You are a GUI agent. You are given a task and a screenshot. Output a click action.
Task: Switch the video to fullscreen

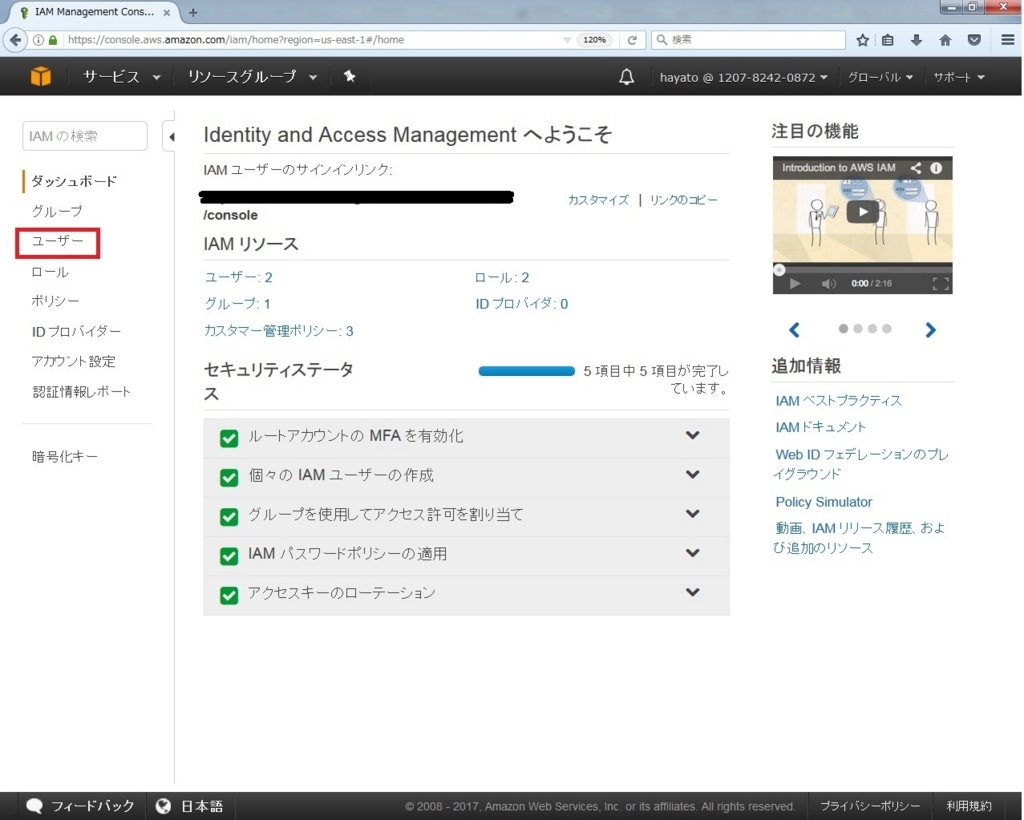click(x=940, y=283)
